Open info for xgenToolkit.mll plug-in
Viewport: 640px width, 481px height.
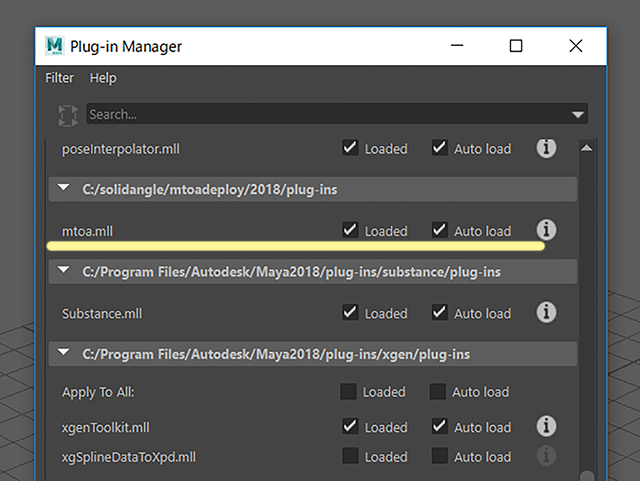(546, 426)
